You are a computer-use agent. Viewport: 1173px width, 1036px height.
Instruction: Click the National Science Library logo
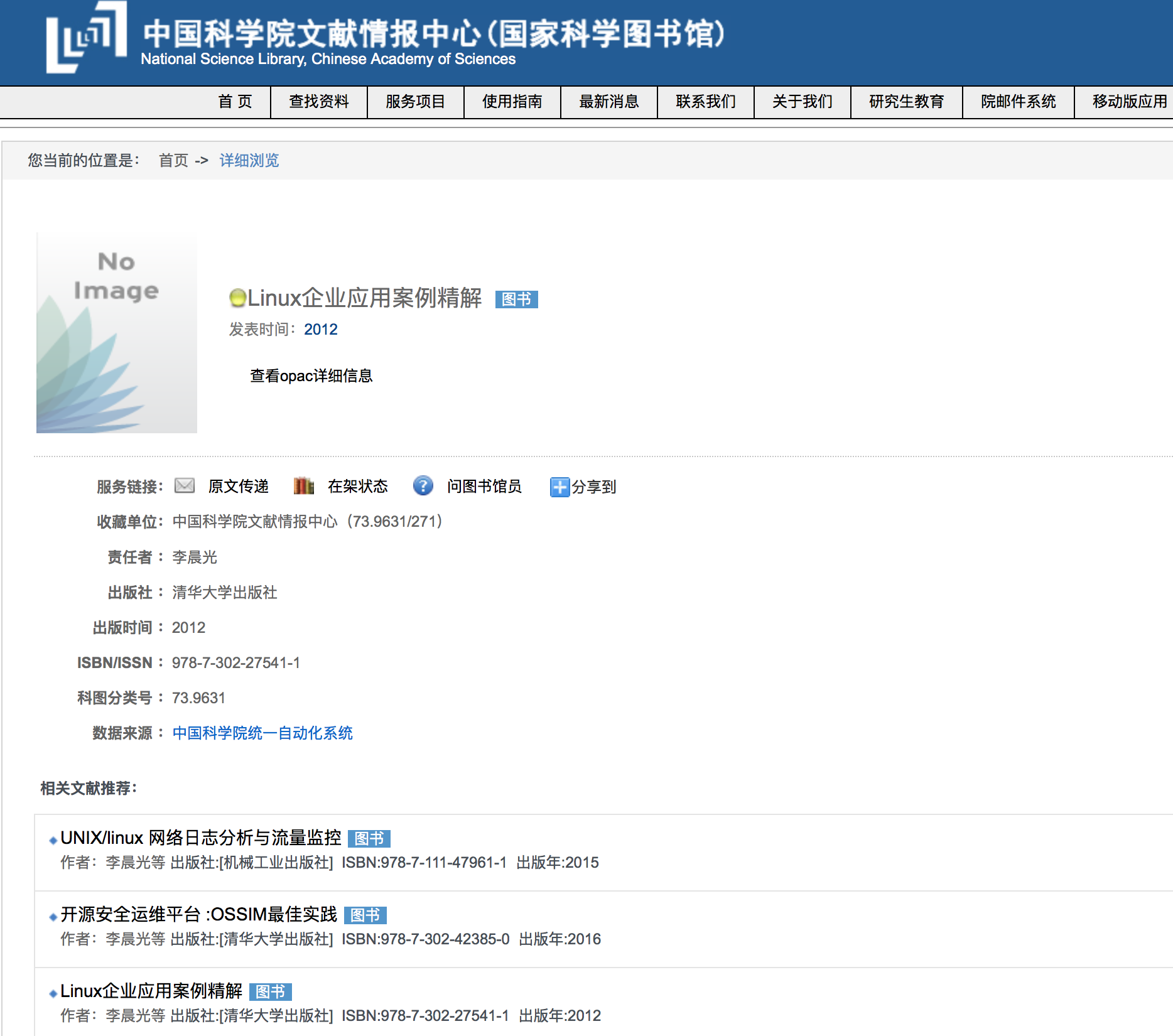(x=87, y=38)
